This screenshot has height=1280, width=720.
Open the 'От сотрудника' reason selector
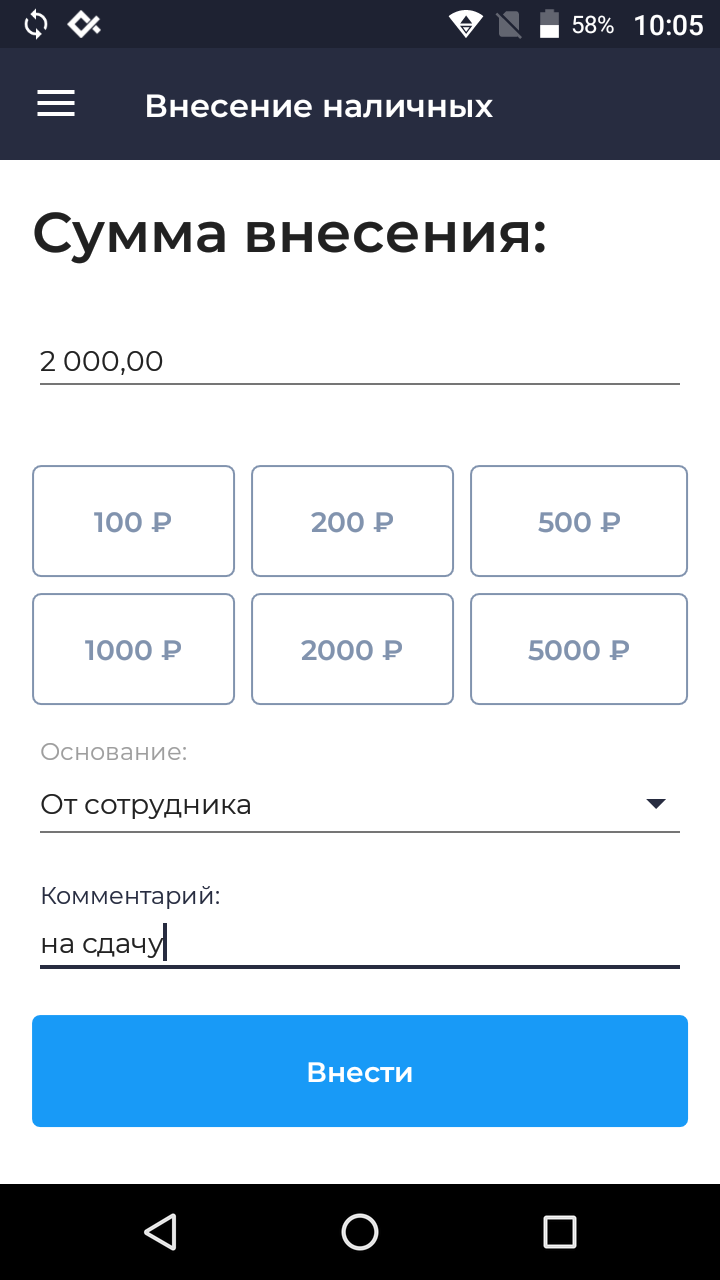pyautogui.click(x=340, y=804)
